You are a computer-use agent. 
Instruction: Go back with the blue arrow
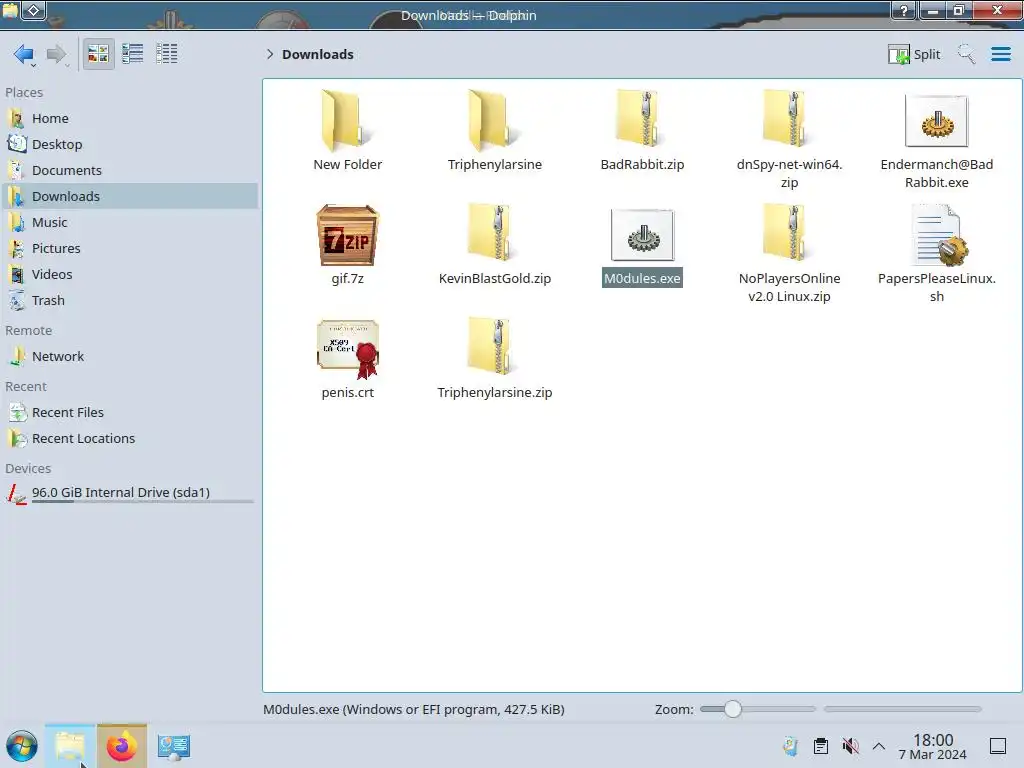coord(24,54)
